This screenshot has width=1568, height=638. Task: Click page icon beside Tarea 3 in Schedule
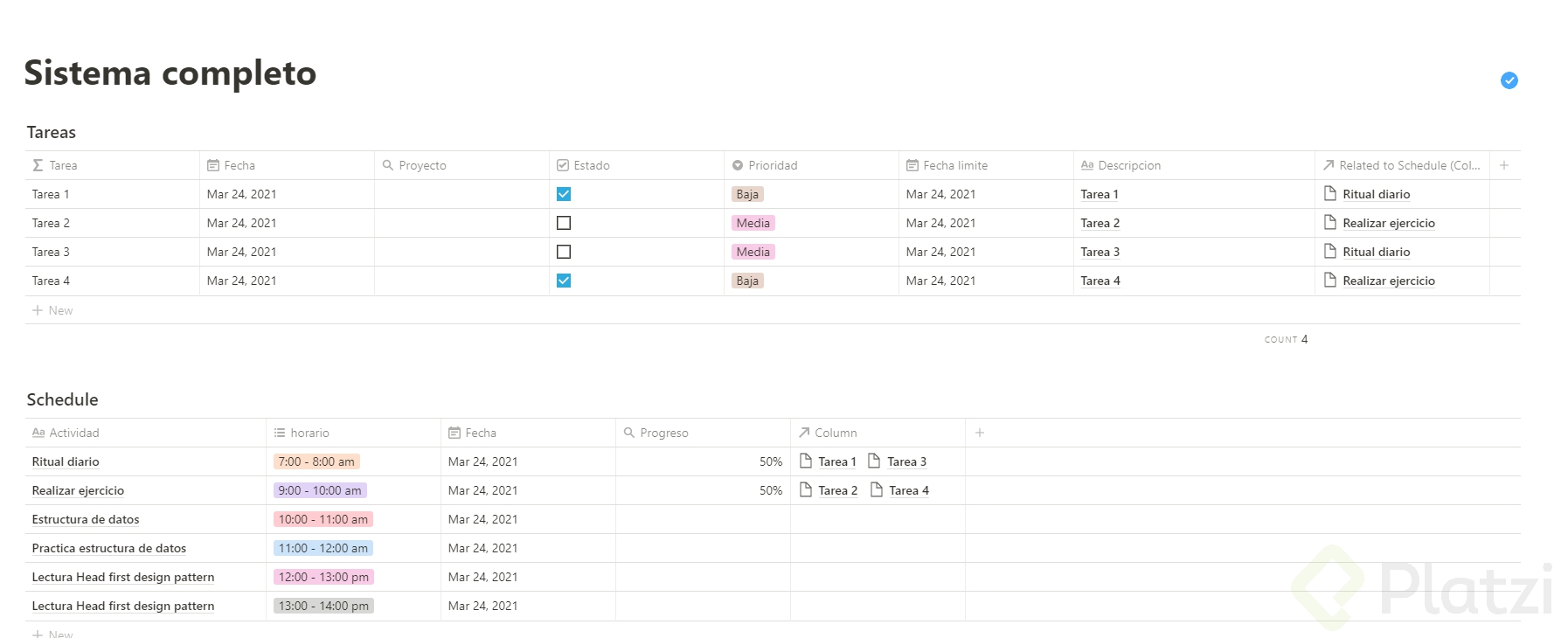pyautogui.click(x=874, y=461)
